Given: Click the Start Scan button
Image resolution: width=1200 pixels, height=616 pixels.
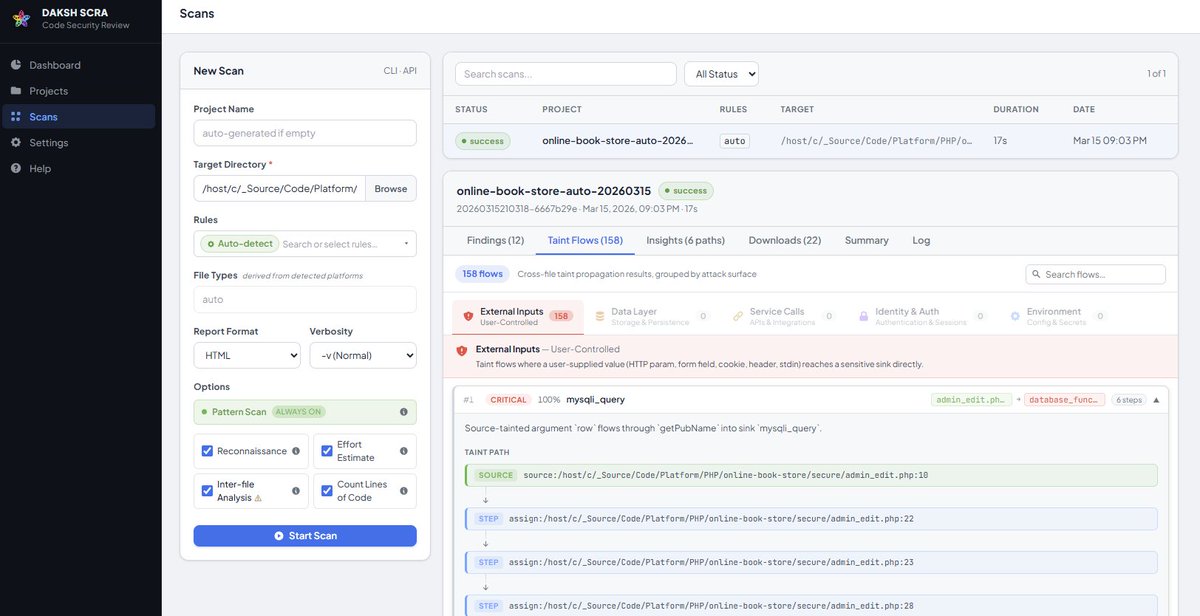Looking at the screenshot, I should (305, 536).
